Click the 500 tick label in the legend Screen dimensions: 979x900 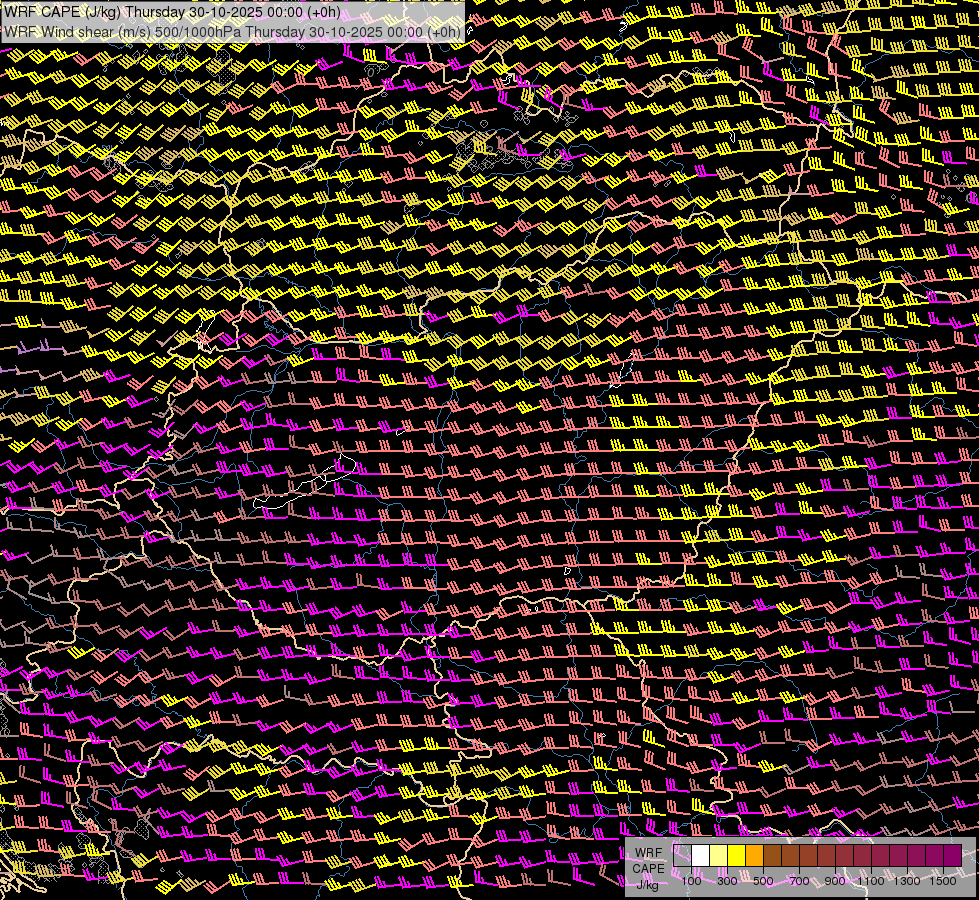(x=763, y=881)
